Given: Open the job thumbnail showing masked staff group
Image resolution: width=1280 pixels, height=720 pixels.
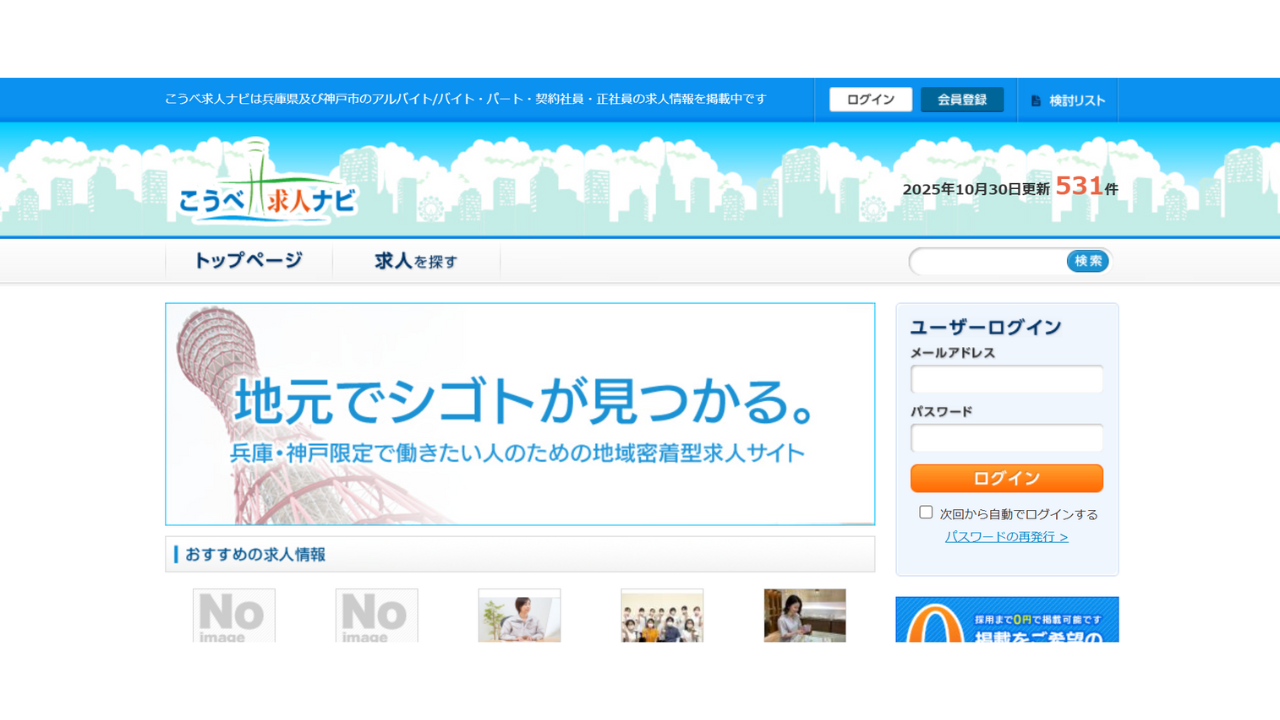Looking at the screenshot, I should [662, 615].
